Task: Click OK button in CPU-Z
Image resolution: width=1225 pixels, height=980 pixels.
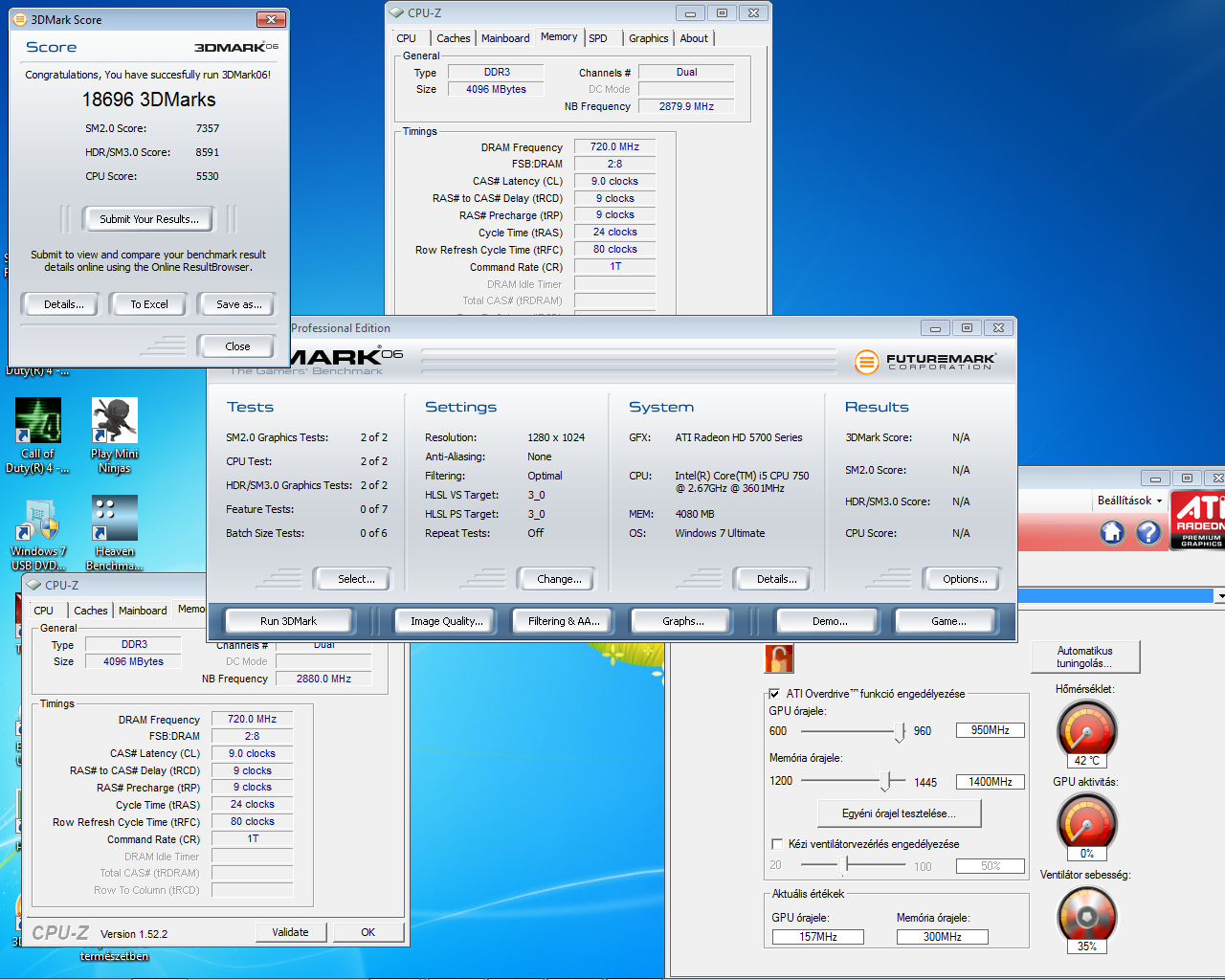Action: pos(368,932)
